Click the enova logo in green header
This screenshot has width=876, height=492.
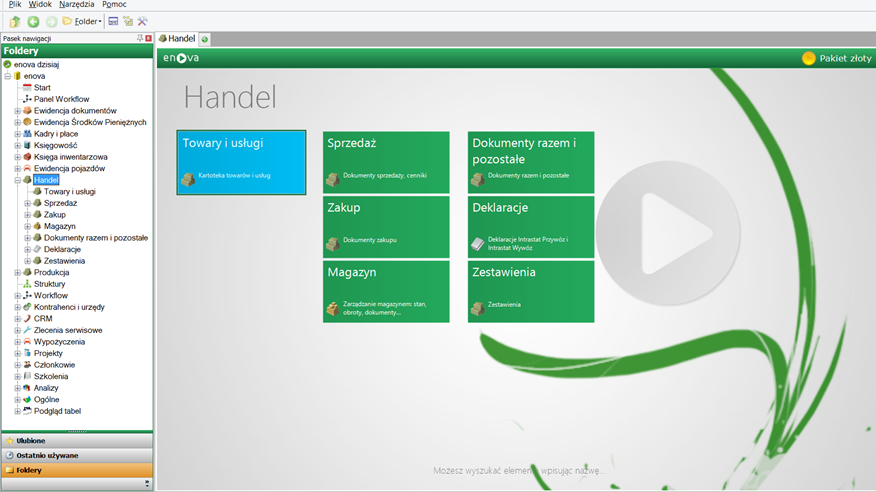click(181, 58)
